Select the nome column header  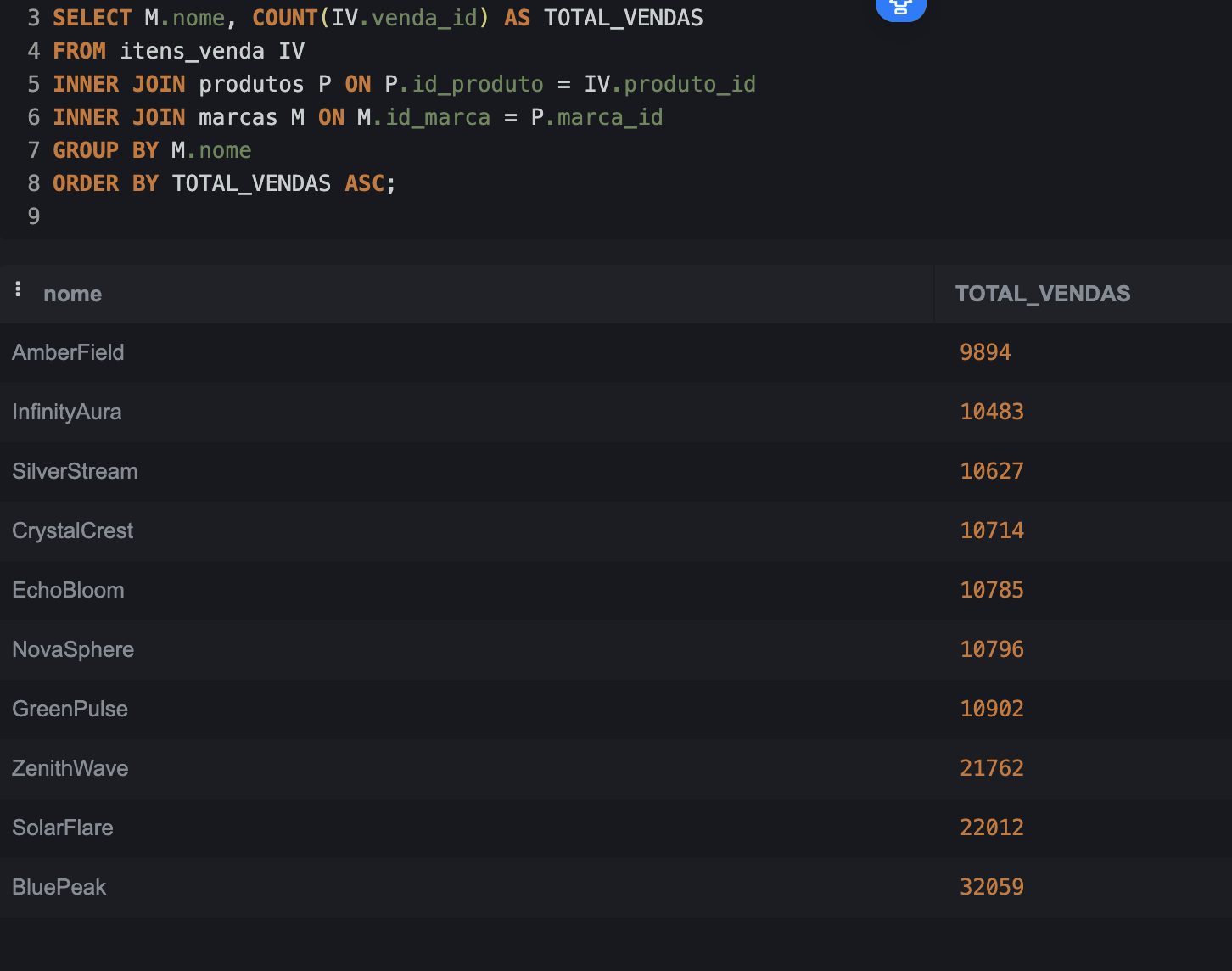[x=73, y=294]
